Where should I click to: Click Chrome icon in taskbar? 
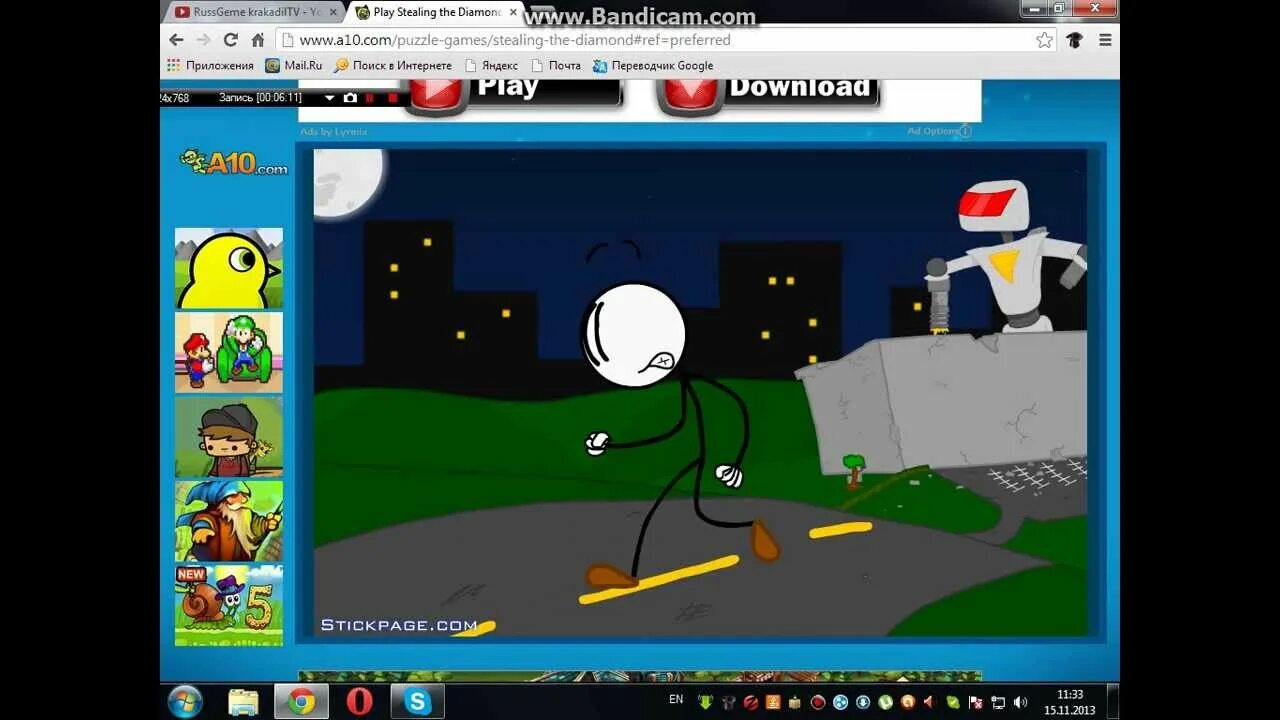[301, 702]
